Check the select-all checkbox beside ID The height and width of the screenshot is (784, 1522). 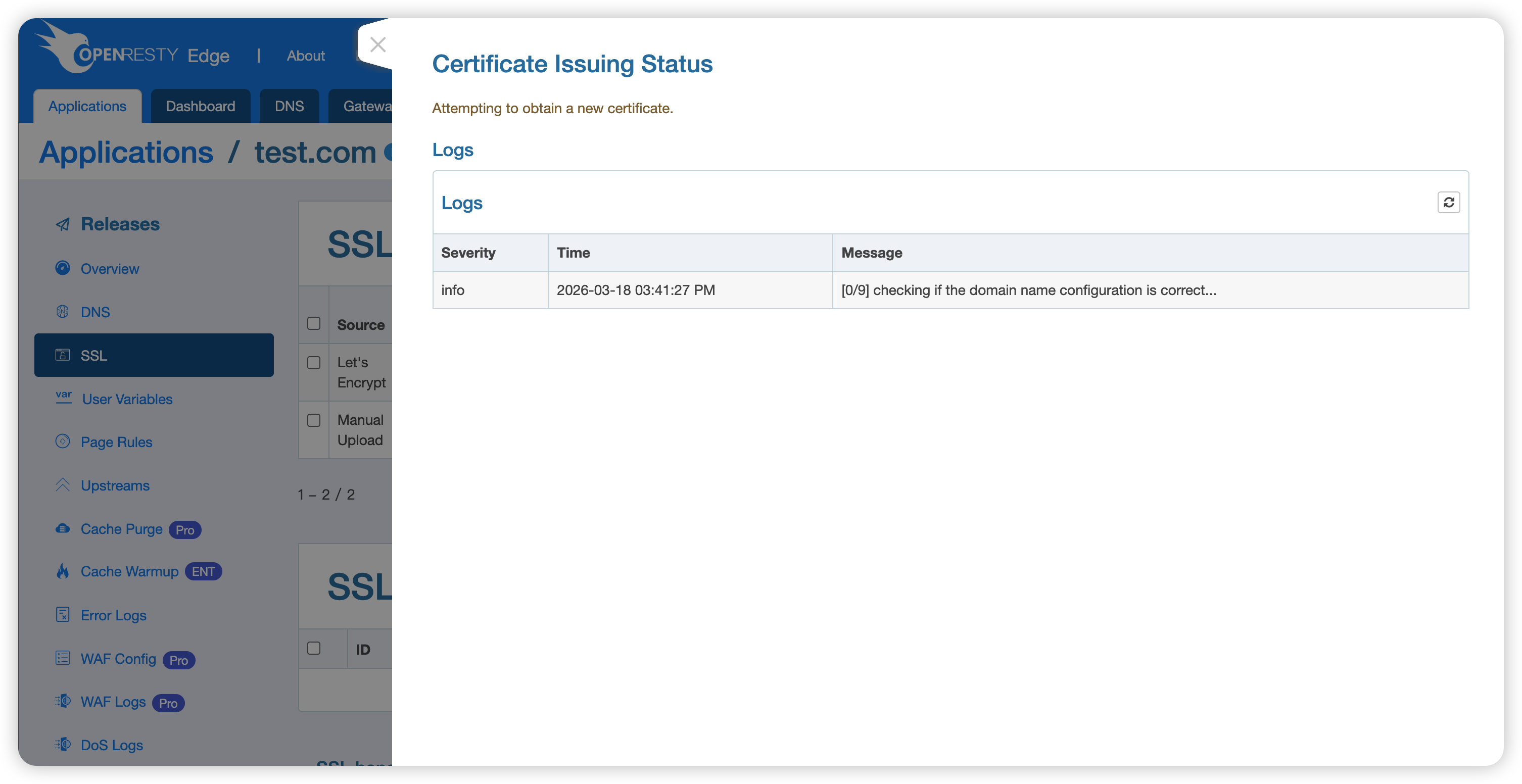point(314,649)
